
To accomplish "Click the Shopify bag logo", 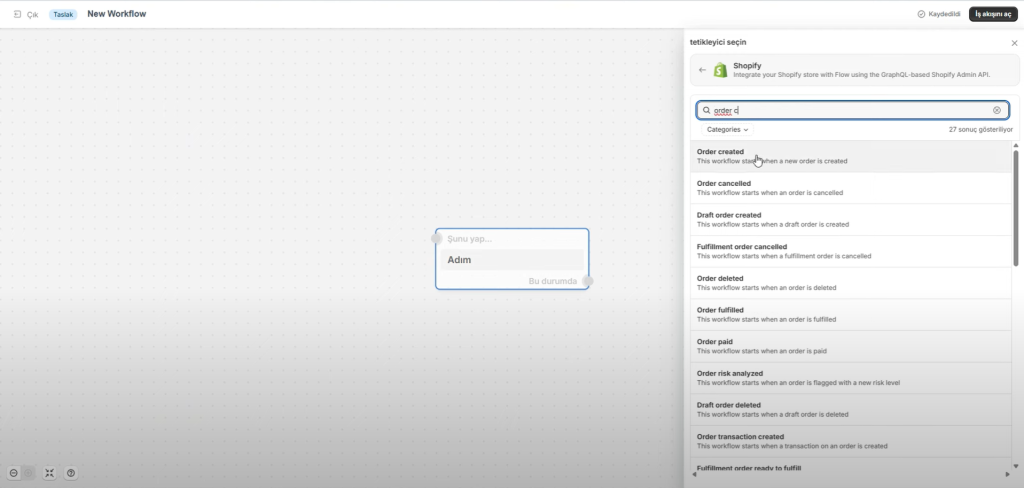I will coord(720,70).
